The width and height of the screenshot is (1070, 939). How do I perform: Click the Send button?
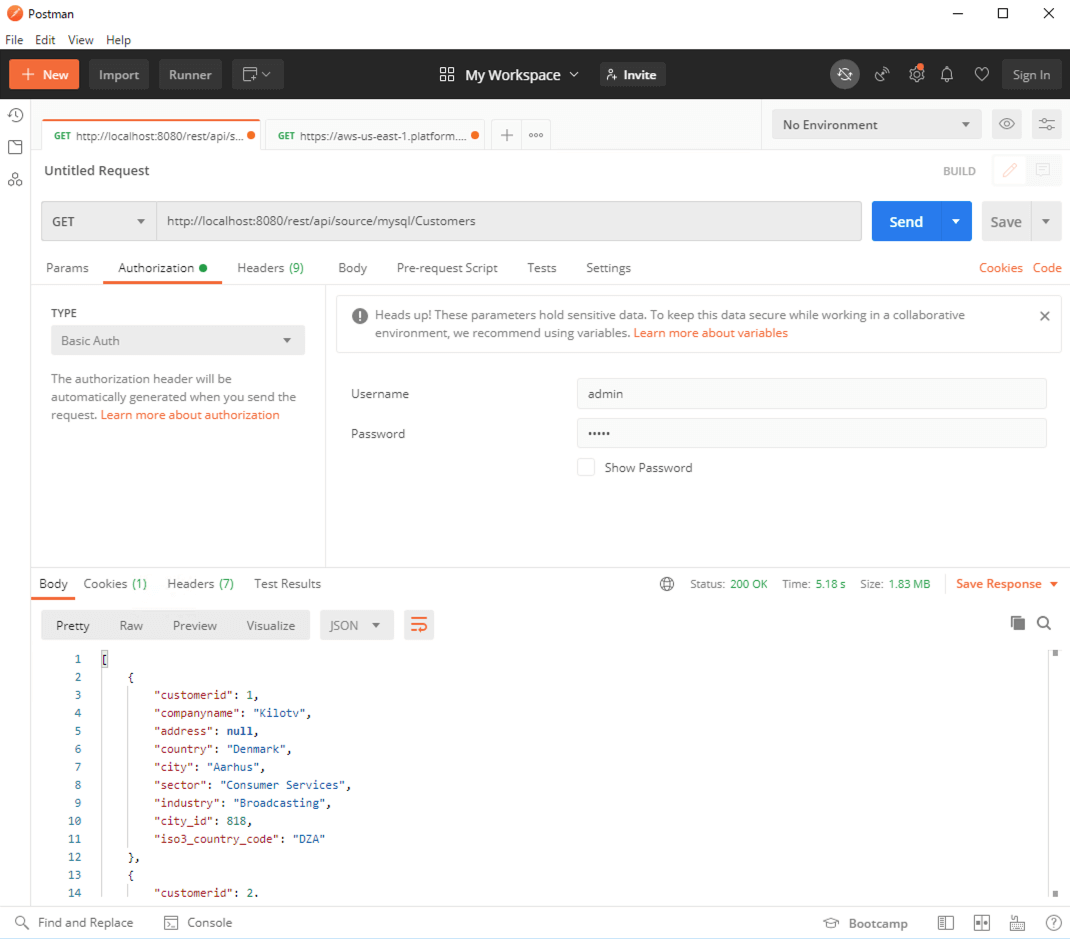(905, 221)
